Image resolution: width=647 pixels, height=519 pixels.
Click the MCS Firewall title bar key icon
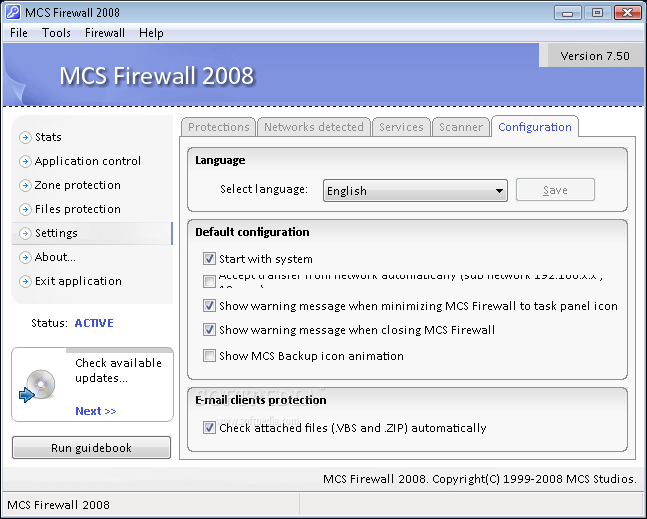pyautogui.click(x=12, y=12)
